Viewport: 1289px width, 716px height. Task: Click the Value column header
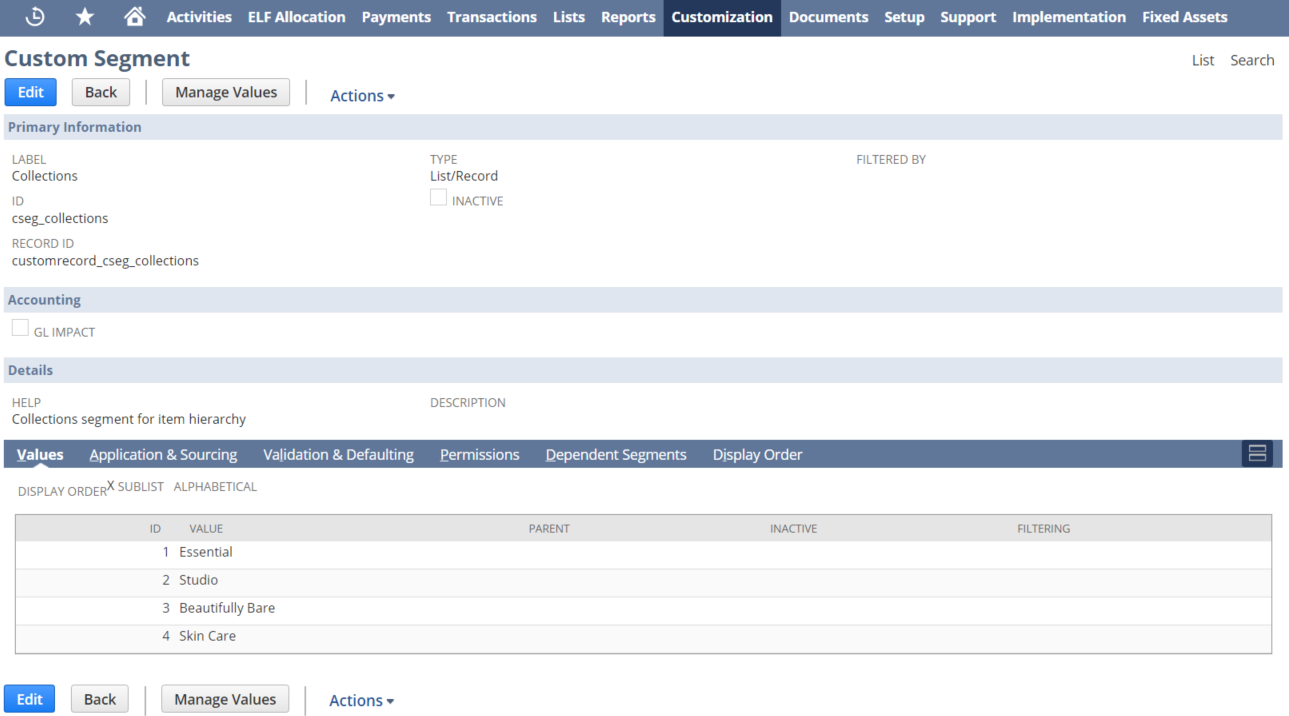(206, 528)
